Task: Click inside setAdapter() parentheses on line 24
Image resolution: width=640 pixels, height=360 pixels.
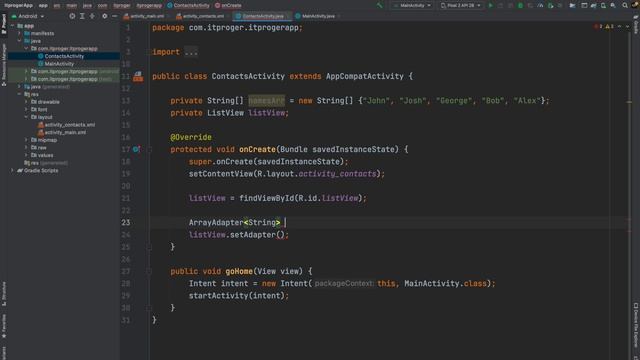Action: click(x=280, y=235)
